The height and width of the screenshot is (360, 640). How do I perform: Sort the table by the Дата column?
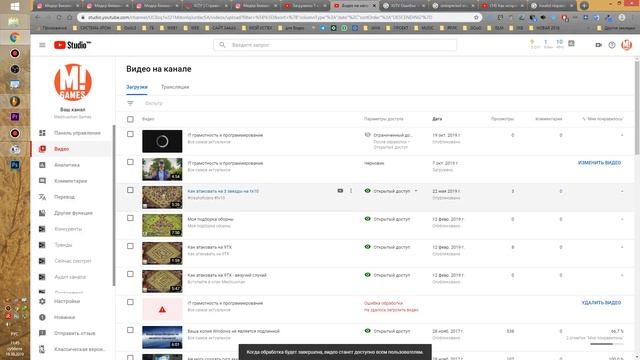[437, 119]
